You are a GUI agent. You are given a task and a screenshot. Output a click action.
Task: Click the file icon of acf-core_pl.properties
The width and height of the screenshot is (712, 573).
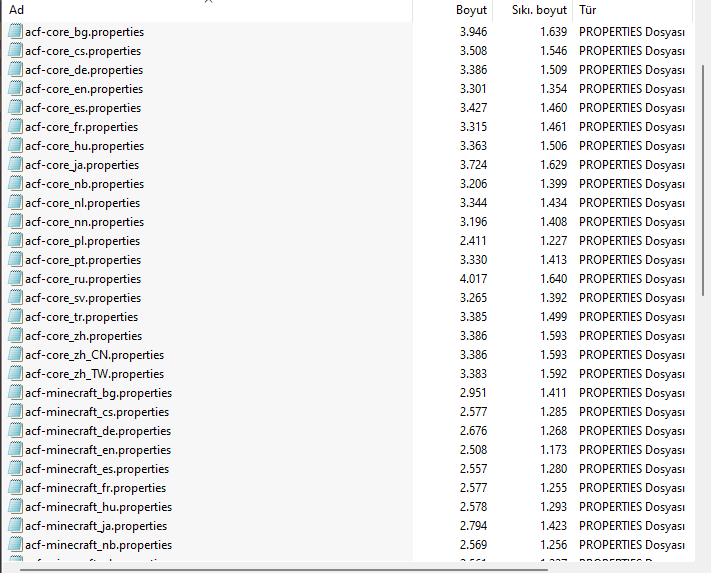pyautogui.click(x=15, y=241)
